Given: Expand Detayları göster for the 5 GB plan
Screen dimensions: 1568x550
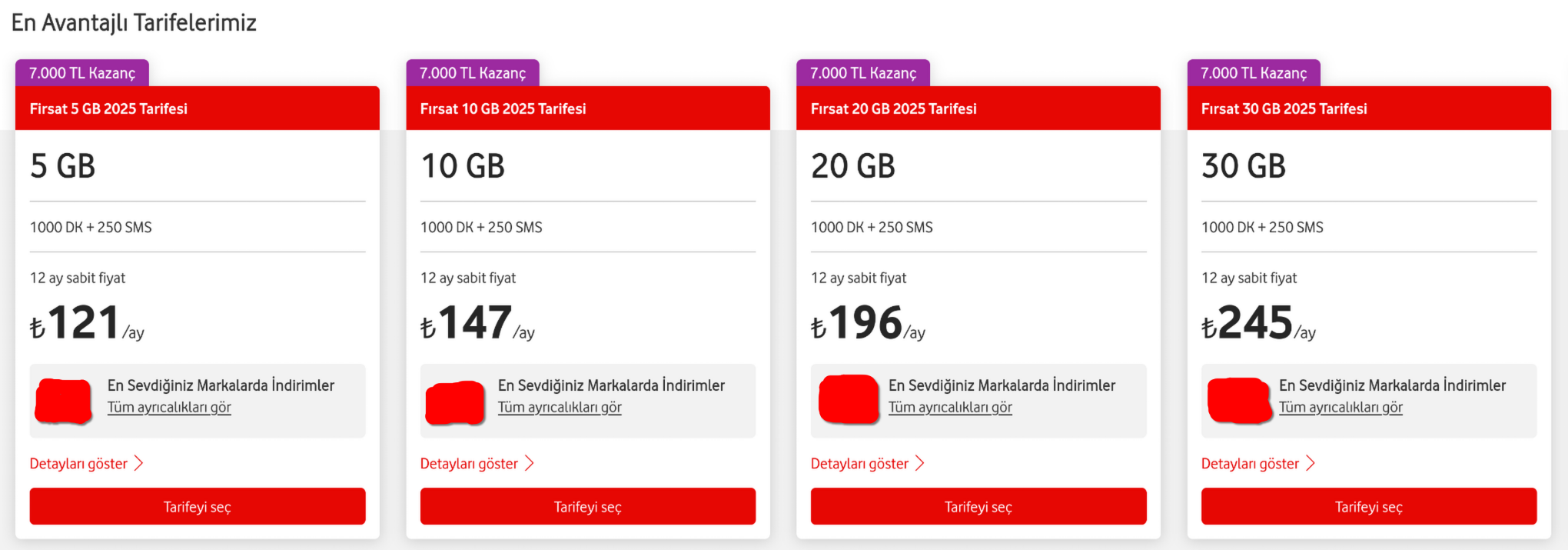Looking at the screenshot, I should pyautogui.click(x=87, y=463).
